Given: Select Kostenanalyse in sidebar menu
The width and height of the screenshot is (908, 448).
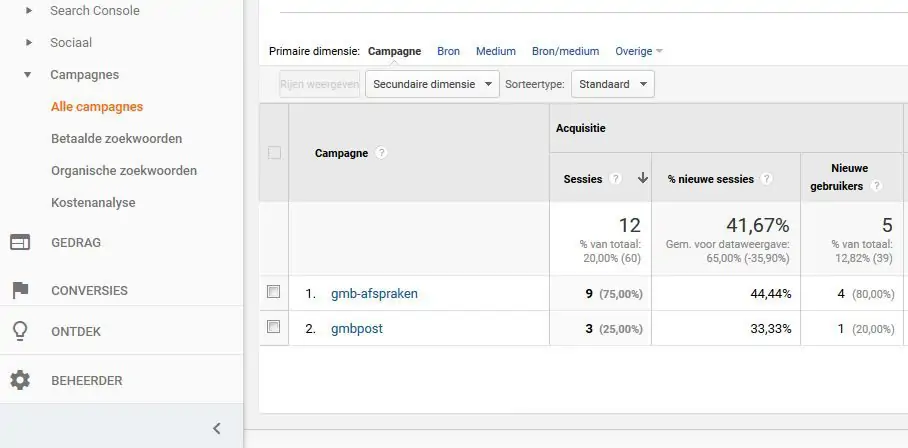Looking at the screenshot, I should (93, 203).
